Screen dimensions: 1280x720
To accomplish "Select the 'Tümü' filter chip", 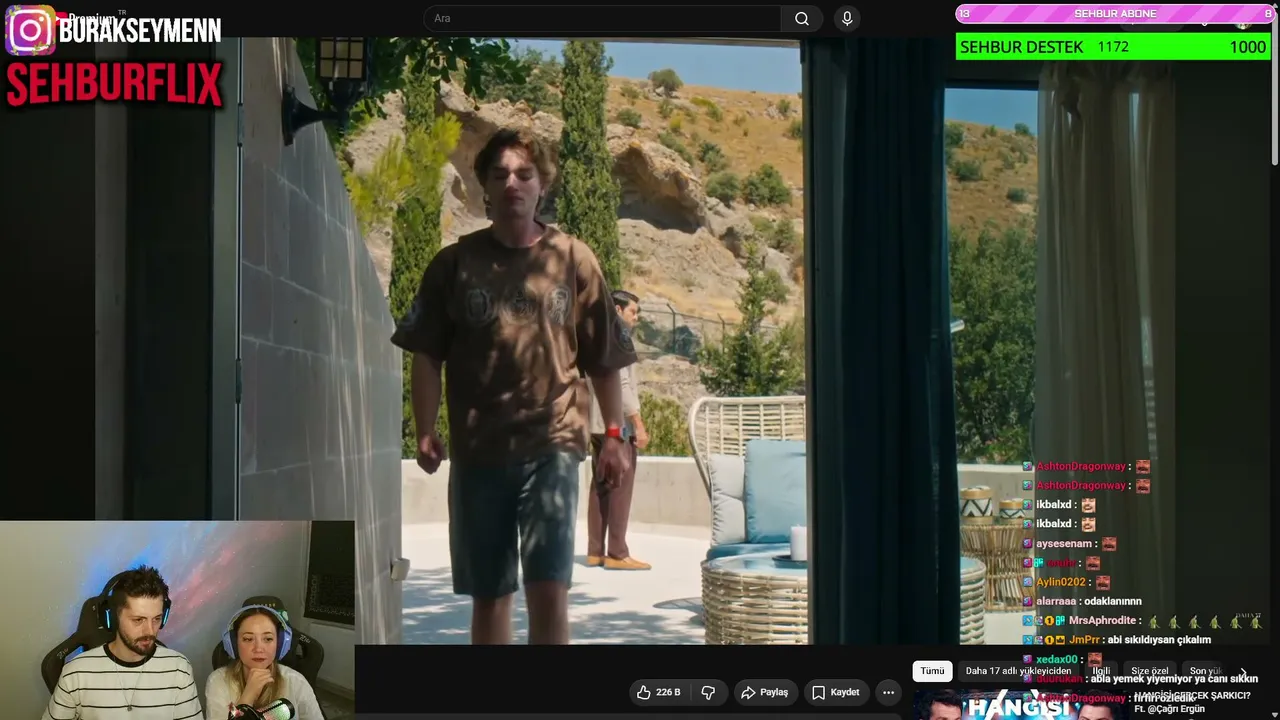I will (x=932, y=671).
